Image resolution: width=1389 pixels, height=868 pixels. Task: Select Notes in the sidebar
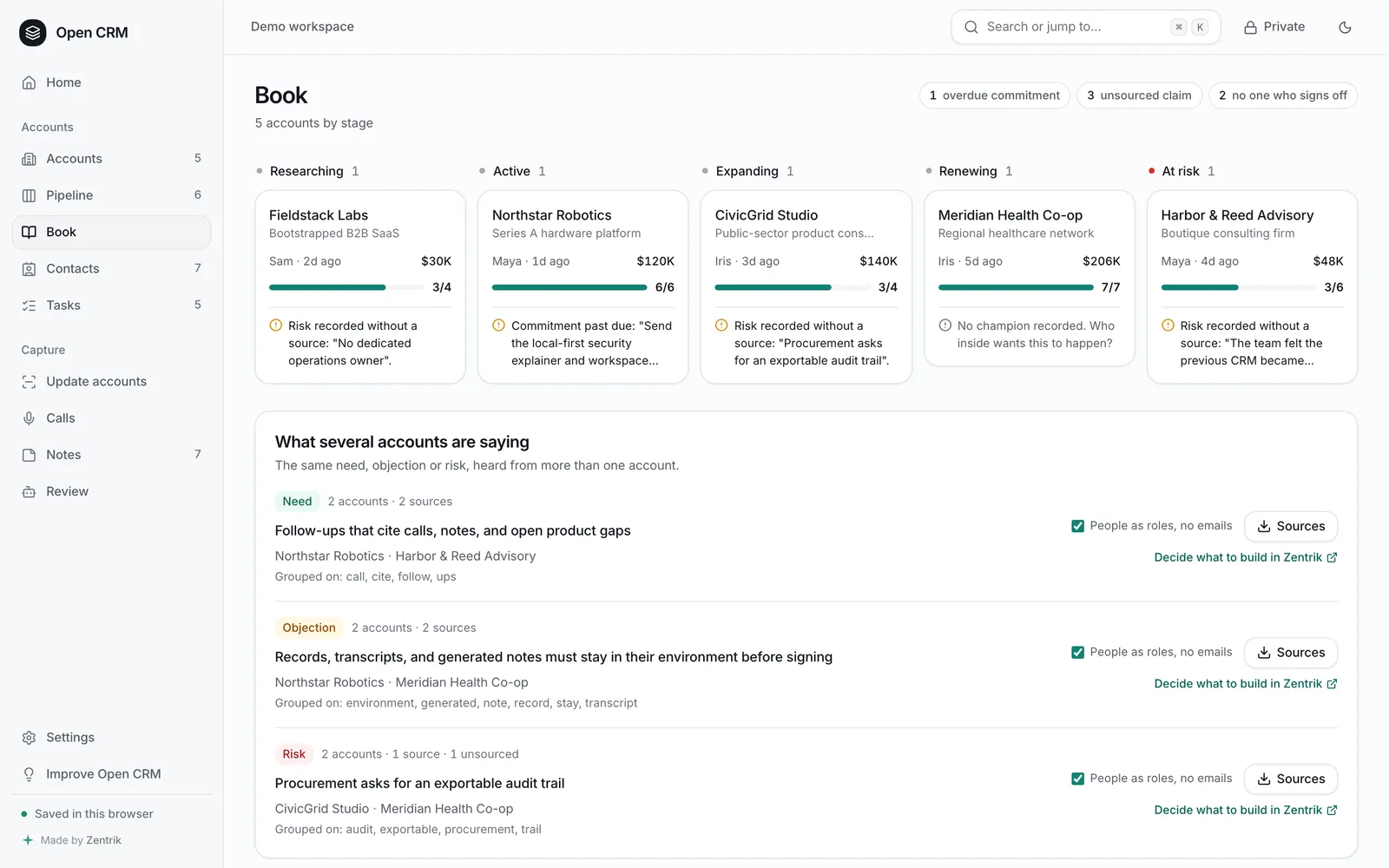(111, 455)
